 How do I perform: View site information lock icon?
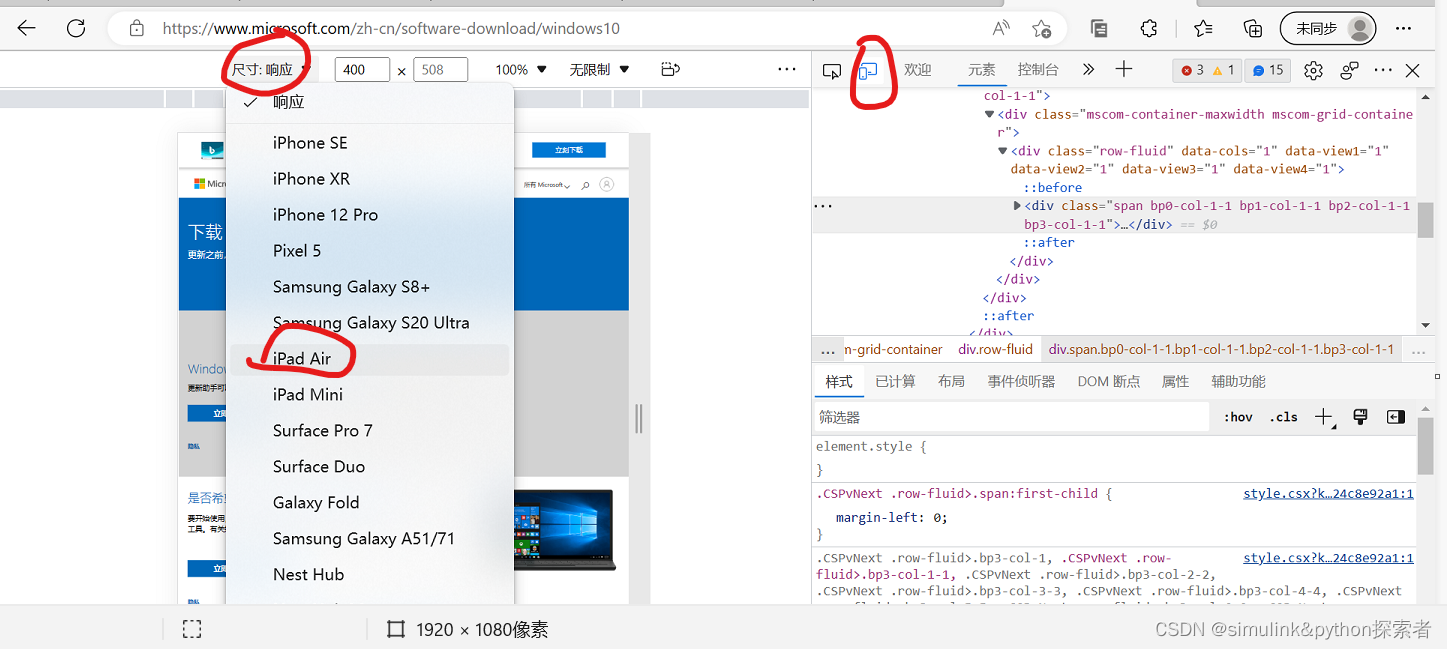pos(137,28)
